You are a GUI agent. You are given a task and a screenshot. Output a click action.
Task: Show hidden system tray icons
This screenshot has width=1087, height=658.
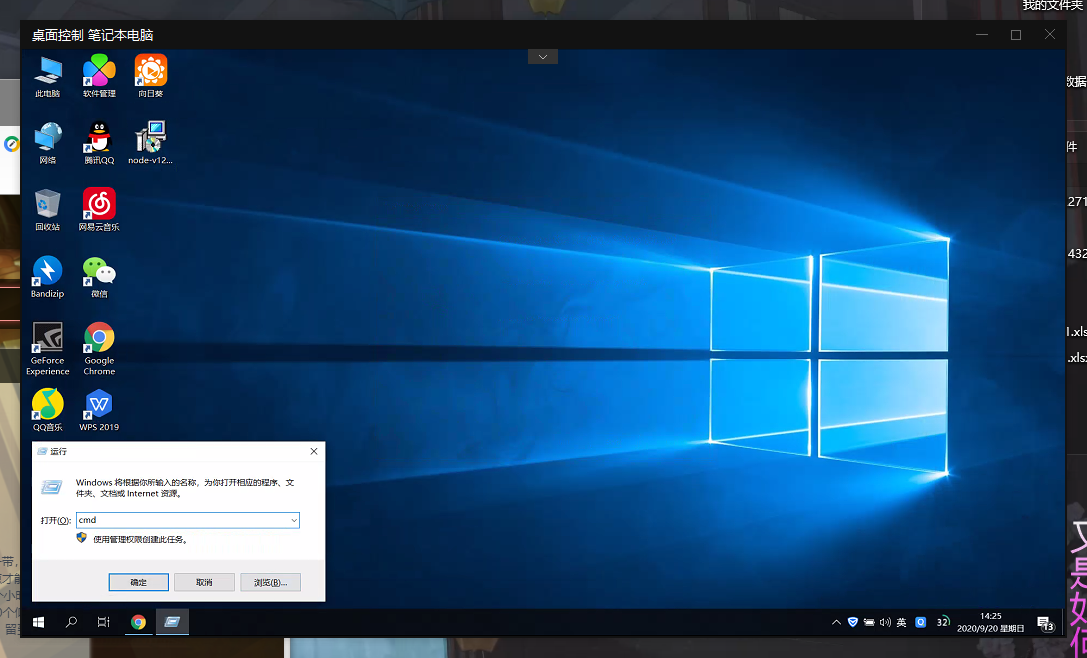pos(836,622)
